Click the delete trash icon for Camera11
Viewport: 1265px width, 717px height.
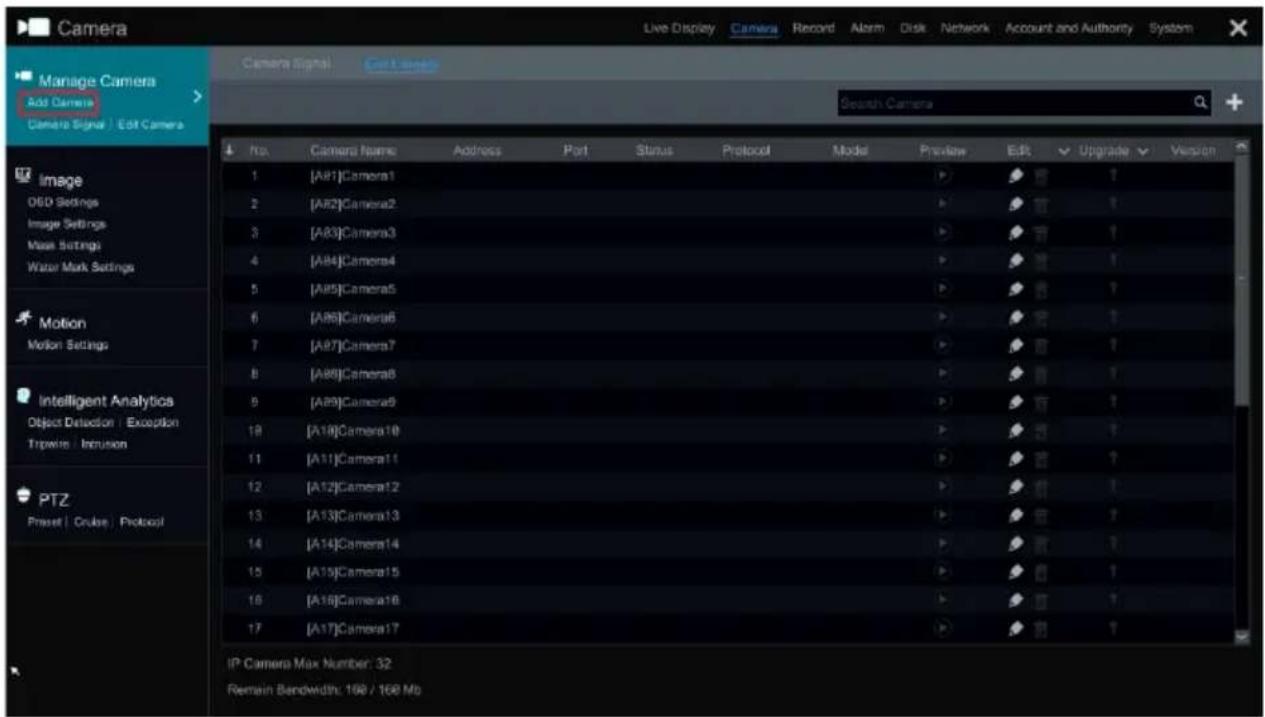(x=1040, y=458)
